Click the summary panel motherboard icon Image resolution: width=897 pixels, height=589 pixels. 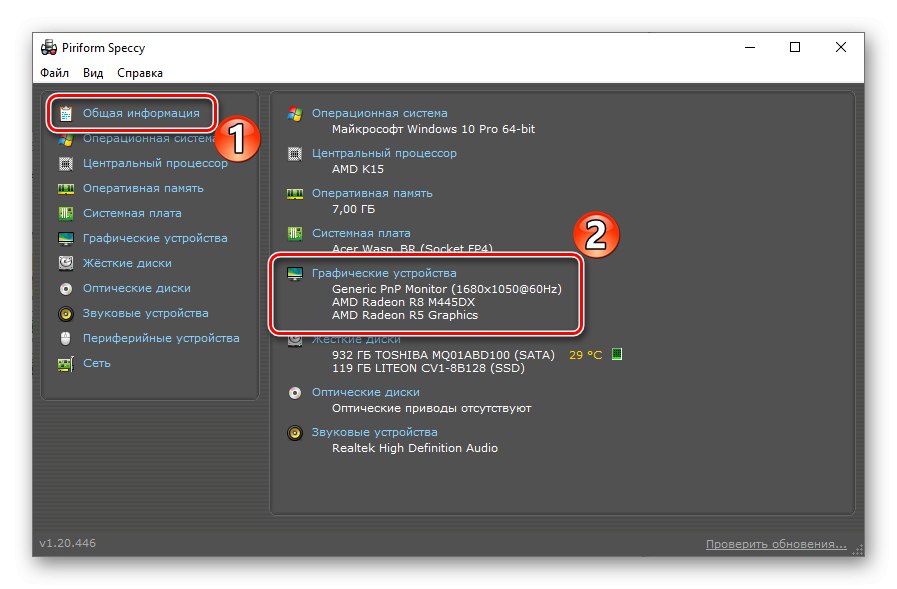[295, 233]
